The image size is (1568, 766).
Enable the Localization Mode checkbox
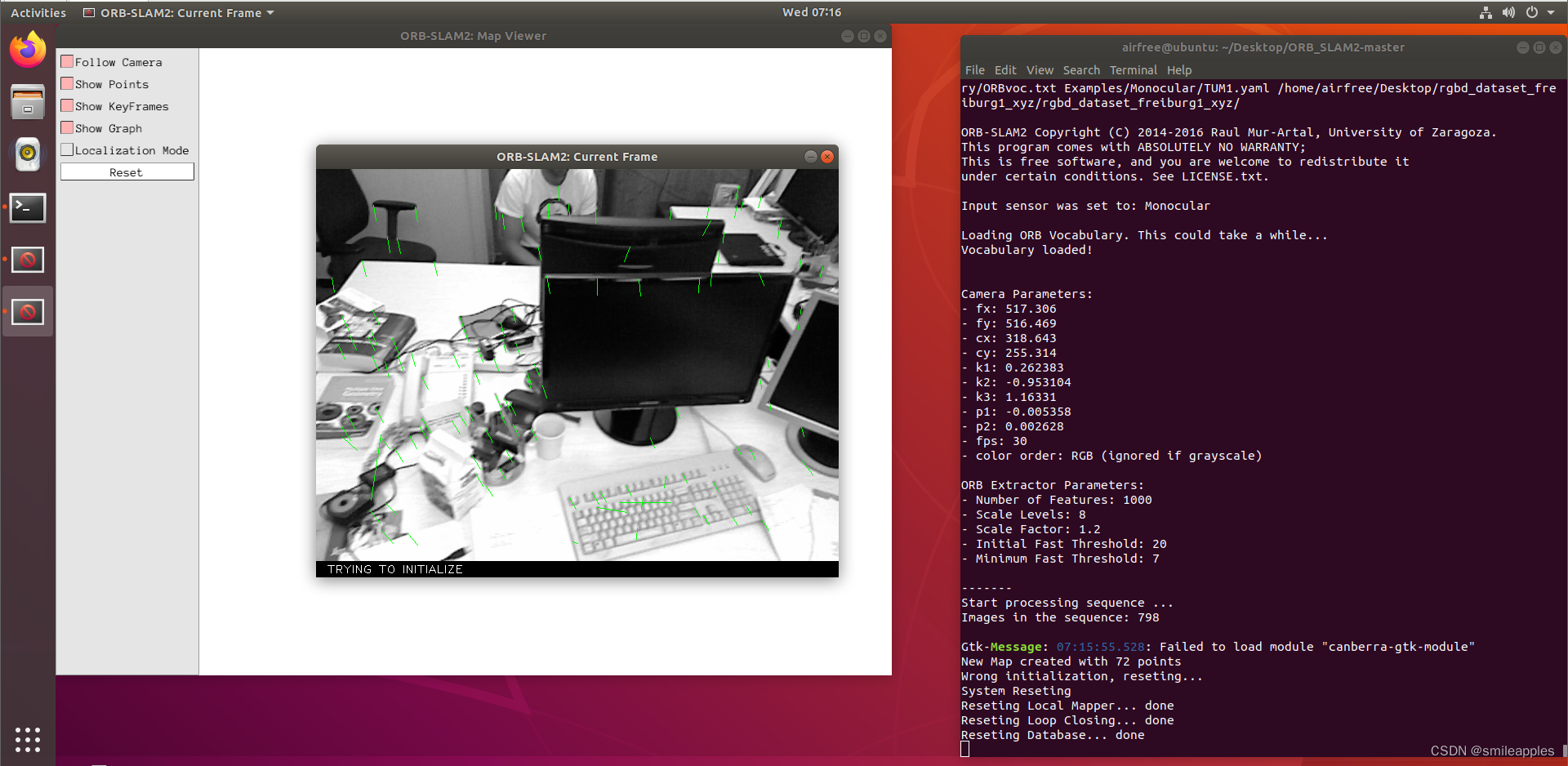[x=67, y=149]
